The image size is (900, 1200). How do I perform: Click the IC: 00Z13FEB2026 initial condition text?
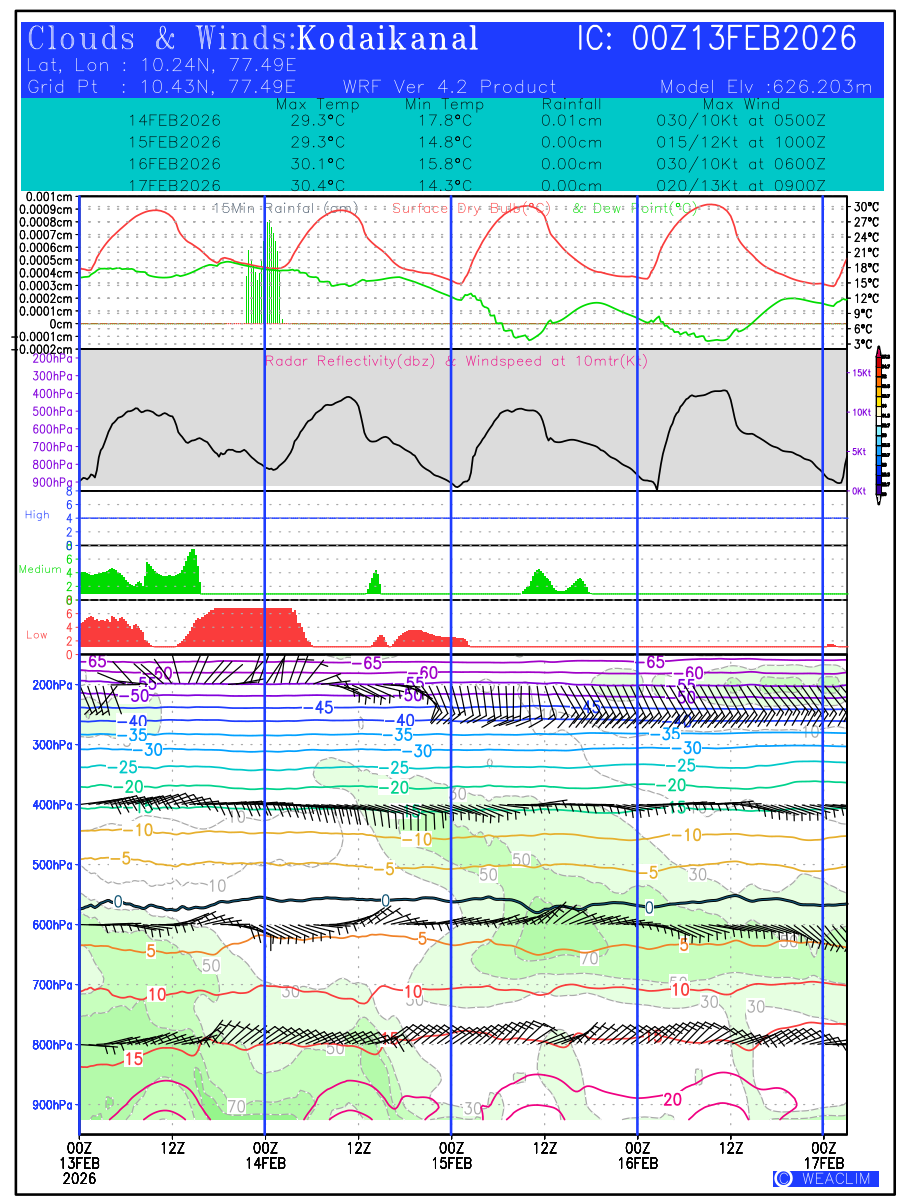point(717,39)
